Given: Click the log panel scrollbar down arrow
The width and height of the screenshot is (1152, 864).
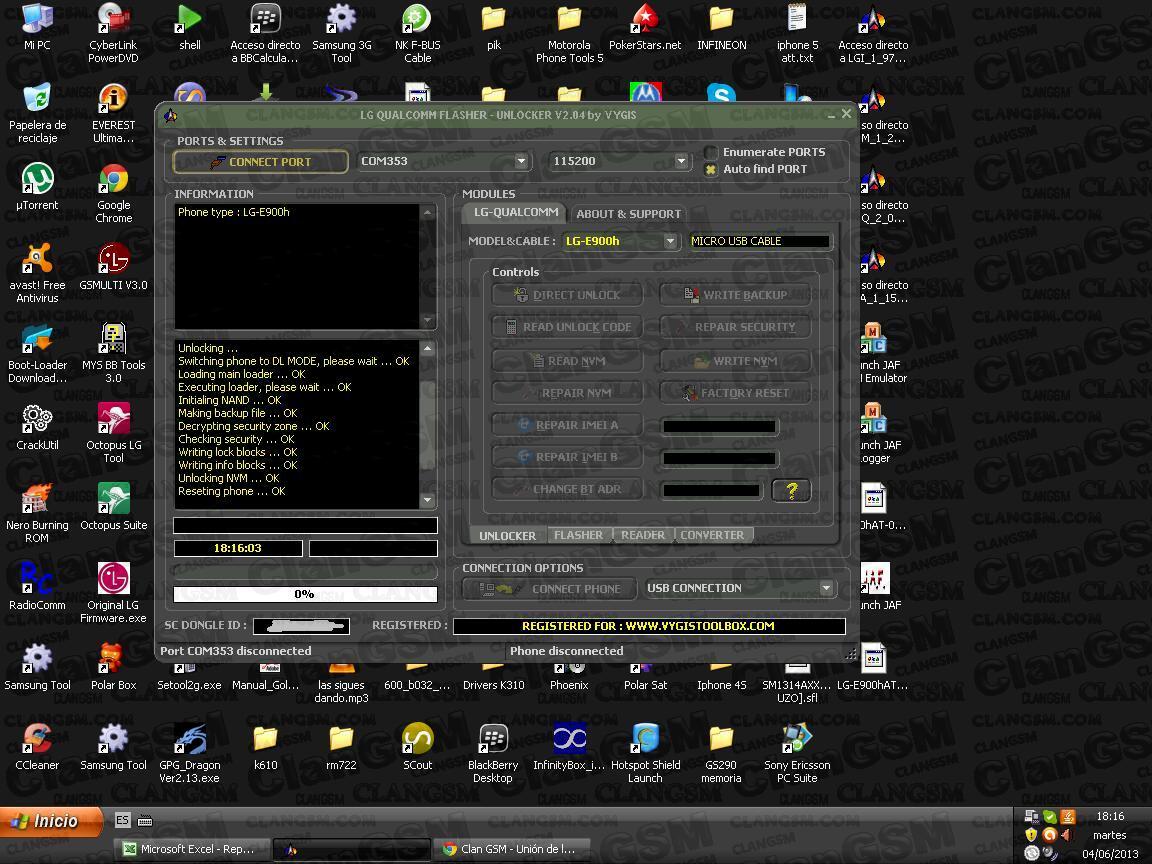Looking at the screenshot, I should 428,500.
